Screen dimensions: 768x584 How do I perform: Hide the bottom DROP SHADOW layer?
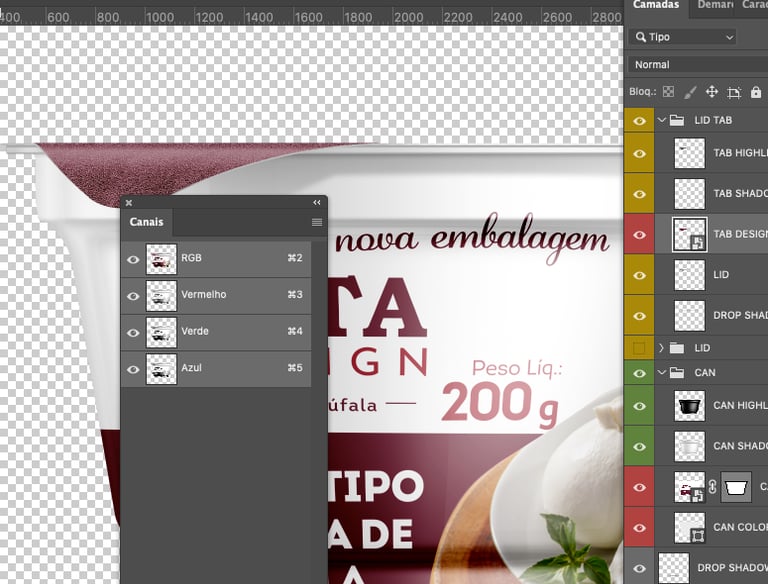[639, 569]
